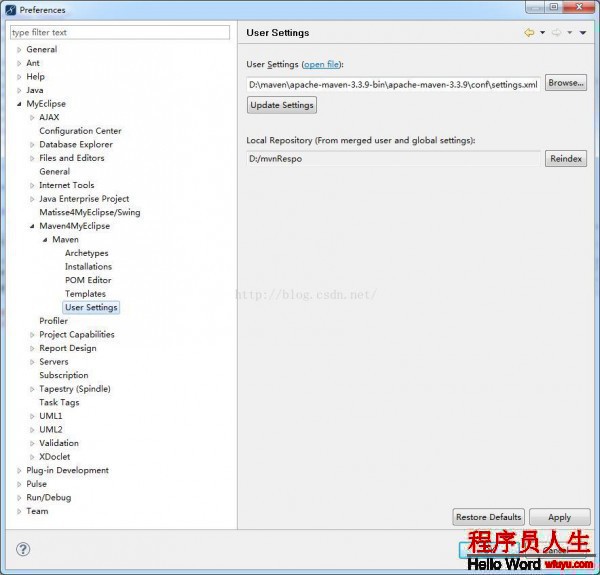This screenshot has width=600, height=575.
Task: Expand the Servers node
Action: click(32, 362)
